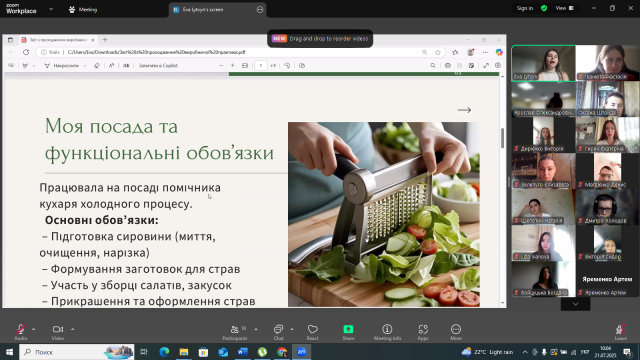Image resolution: width=640 pixels, height=360 pixels.
Task: Search within the PDF document
Action: (x=433, y=66)
